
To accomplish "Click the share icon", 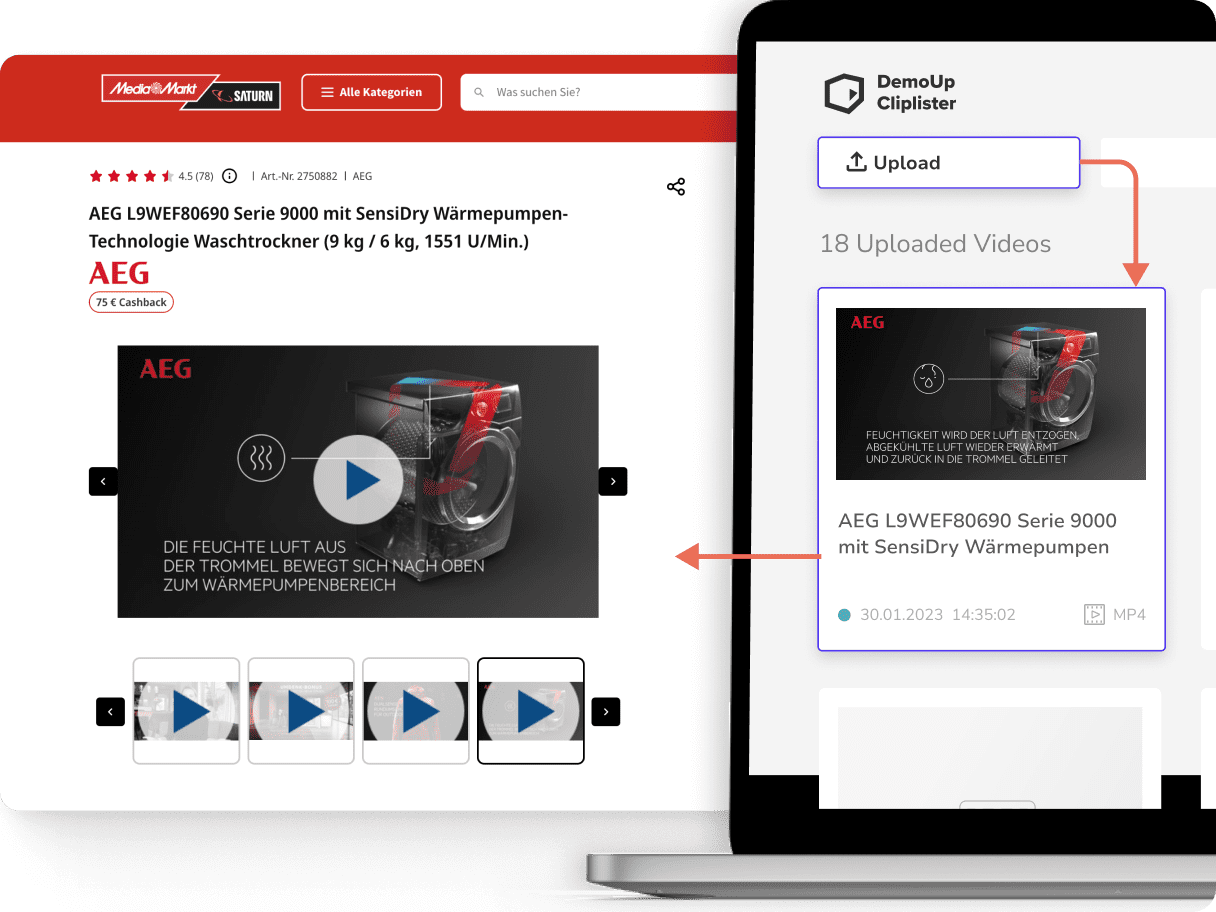I will (x=676, y=187).
